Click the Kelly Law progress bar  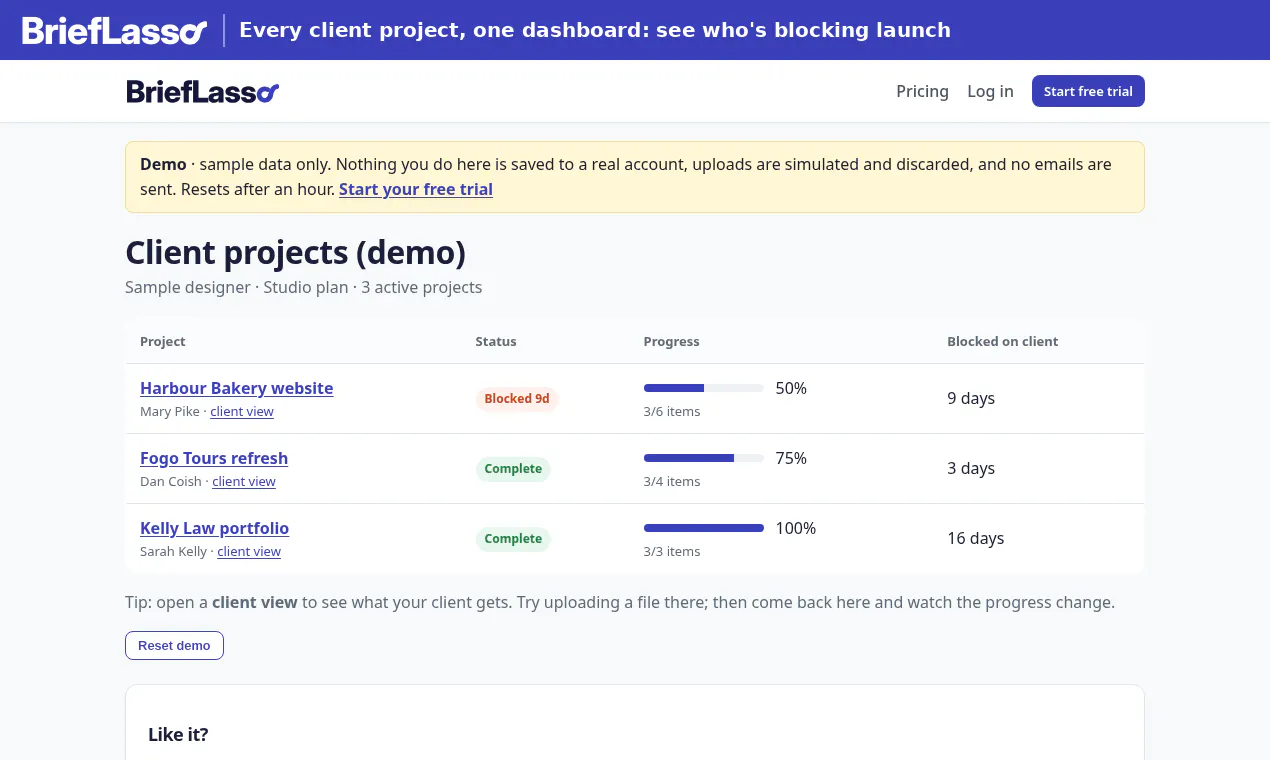point(704,528)
